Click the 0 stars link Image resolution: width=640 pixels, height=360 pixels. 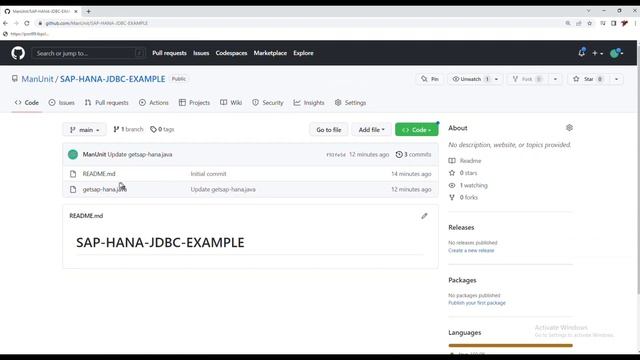tap(463, 173)
